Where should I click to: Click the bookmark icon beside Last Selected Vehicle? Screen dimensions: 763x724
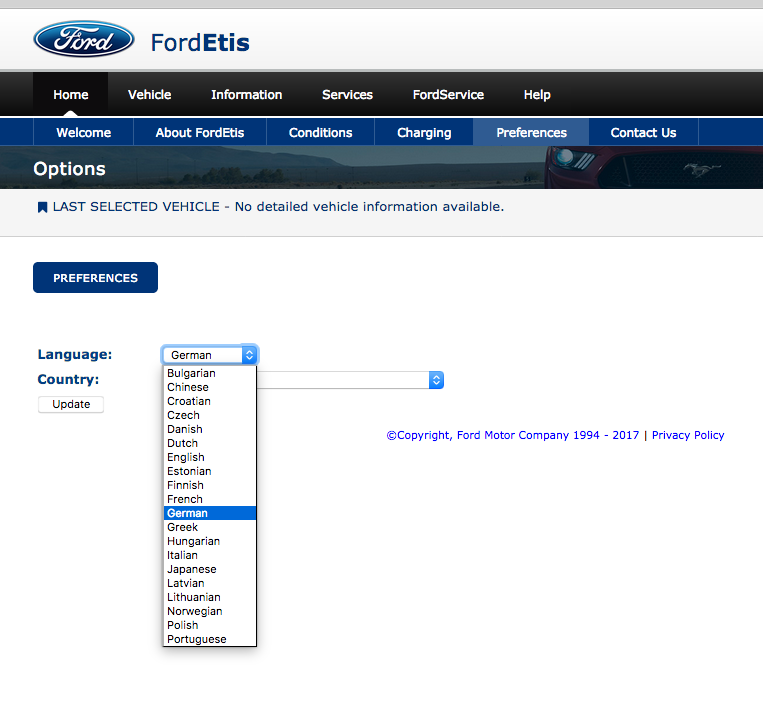(x=42, y=208)
